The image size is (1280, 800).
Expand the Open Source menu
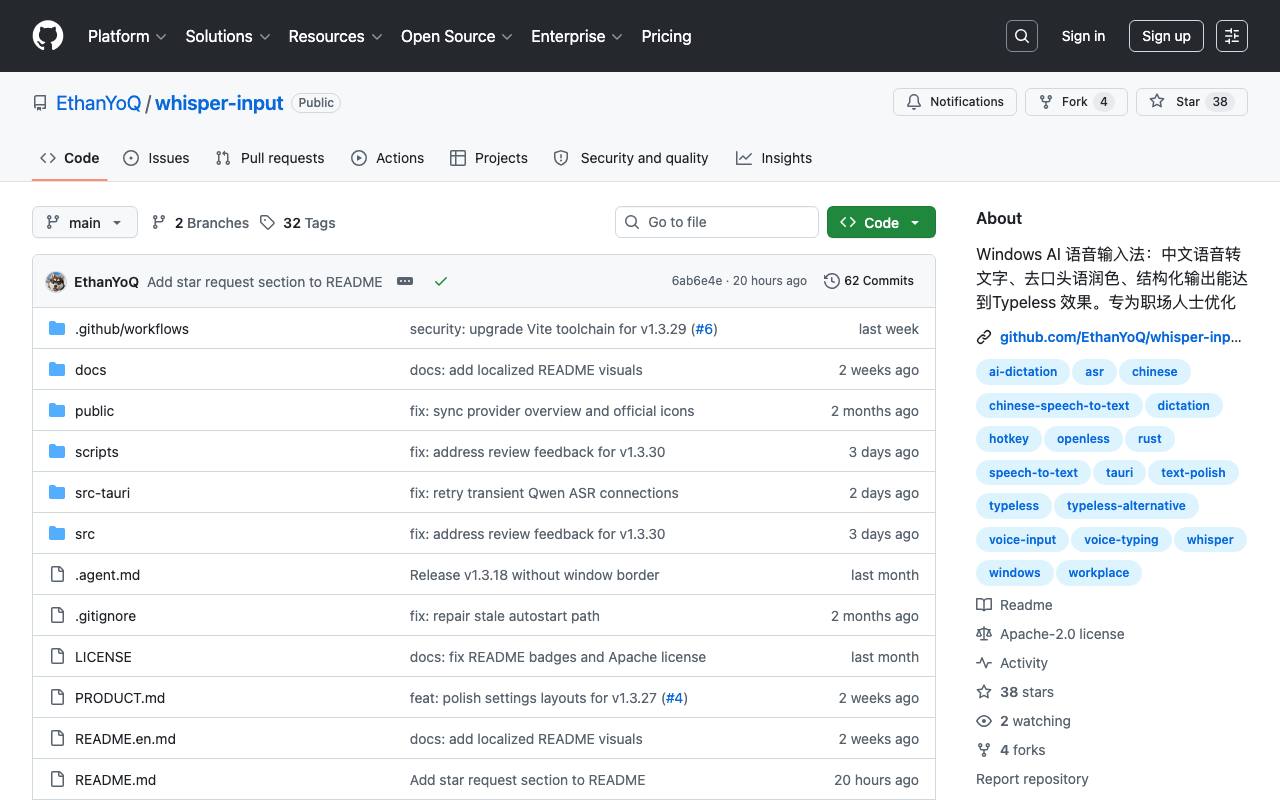(x=457, y=36)
